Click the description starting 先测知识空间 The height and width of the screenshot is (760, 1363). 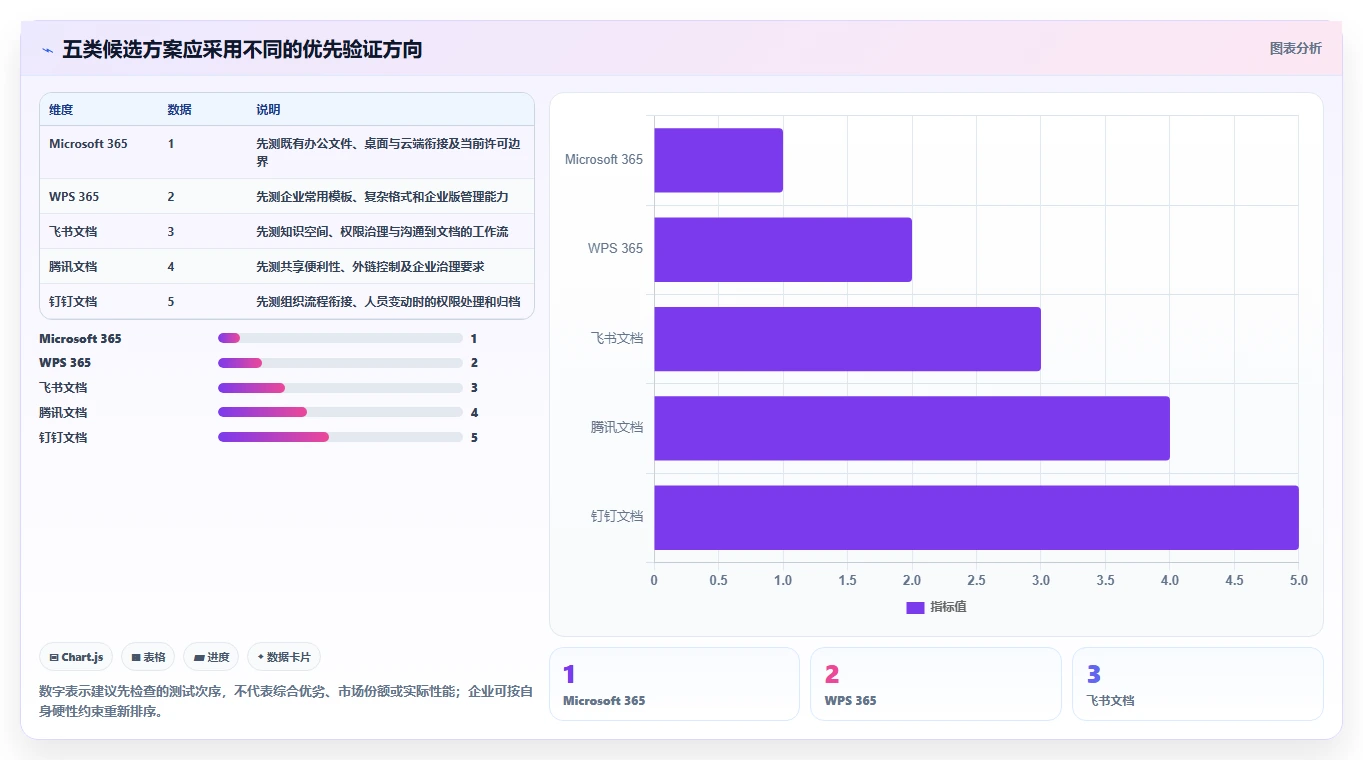tap(382, 232)
